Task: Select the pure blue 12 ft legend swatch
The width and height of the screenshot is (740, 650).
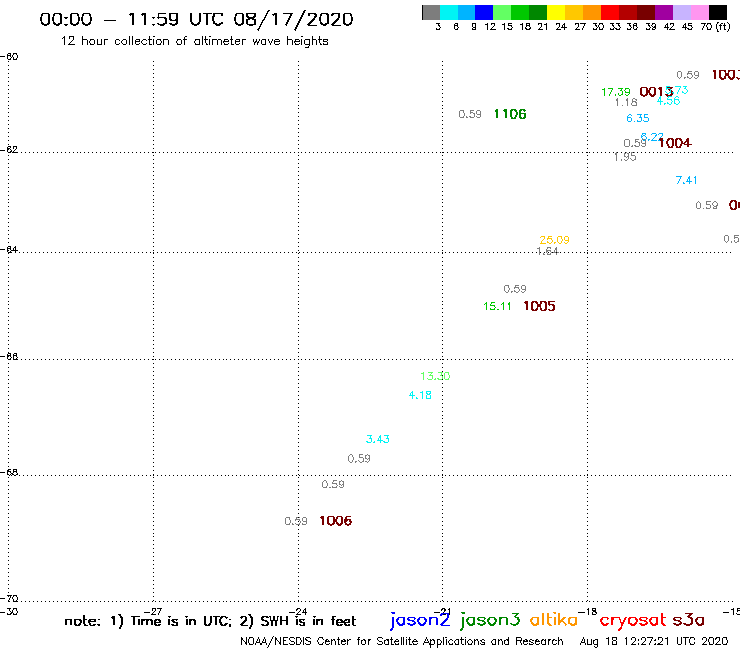Action: point(484,12)
